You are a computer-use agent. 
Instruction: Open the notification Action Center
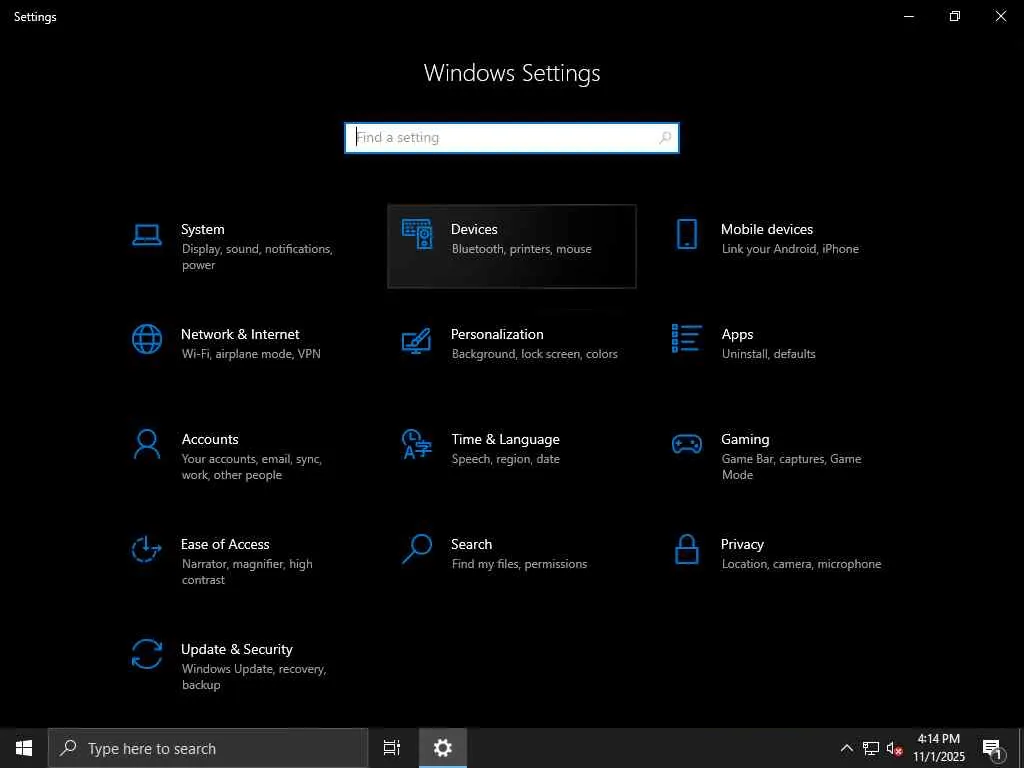coord(992,749)
